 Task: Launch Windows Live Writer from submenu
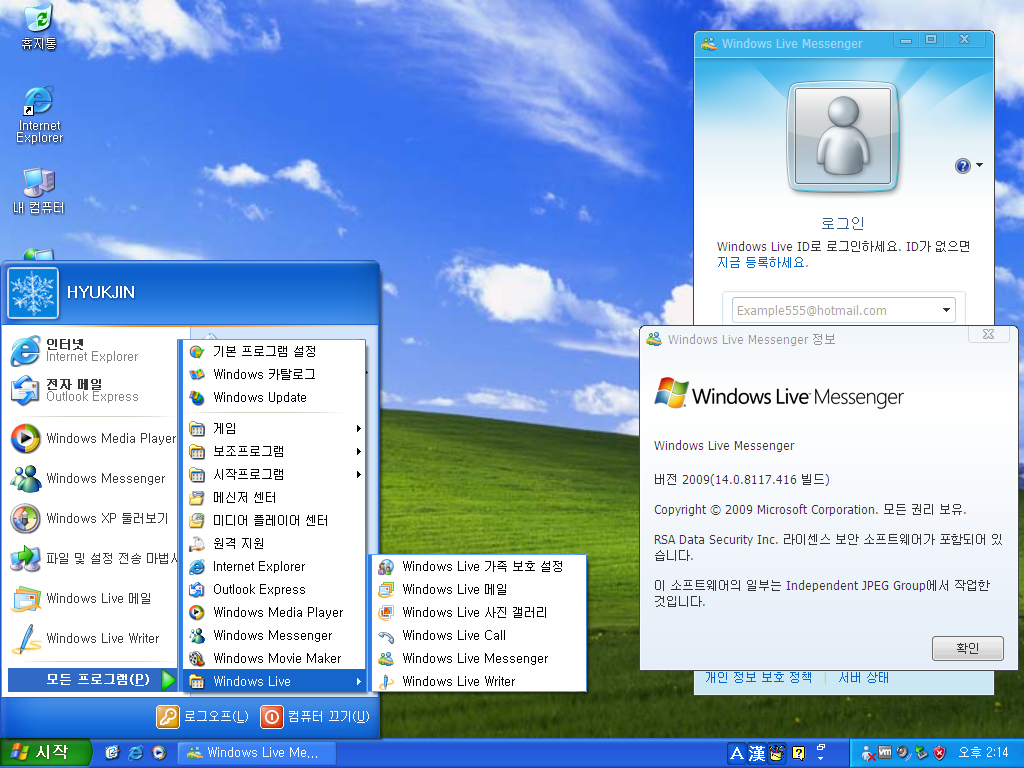(x=479, y=681)
